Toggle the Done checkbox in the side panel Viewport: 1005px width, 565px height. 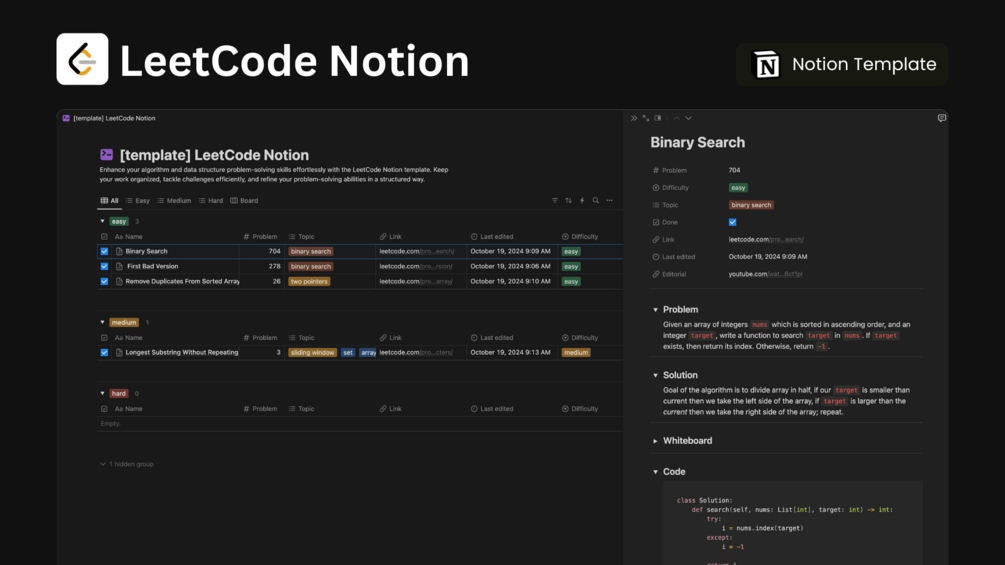coord(733,222)
